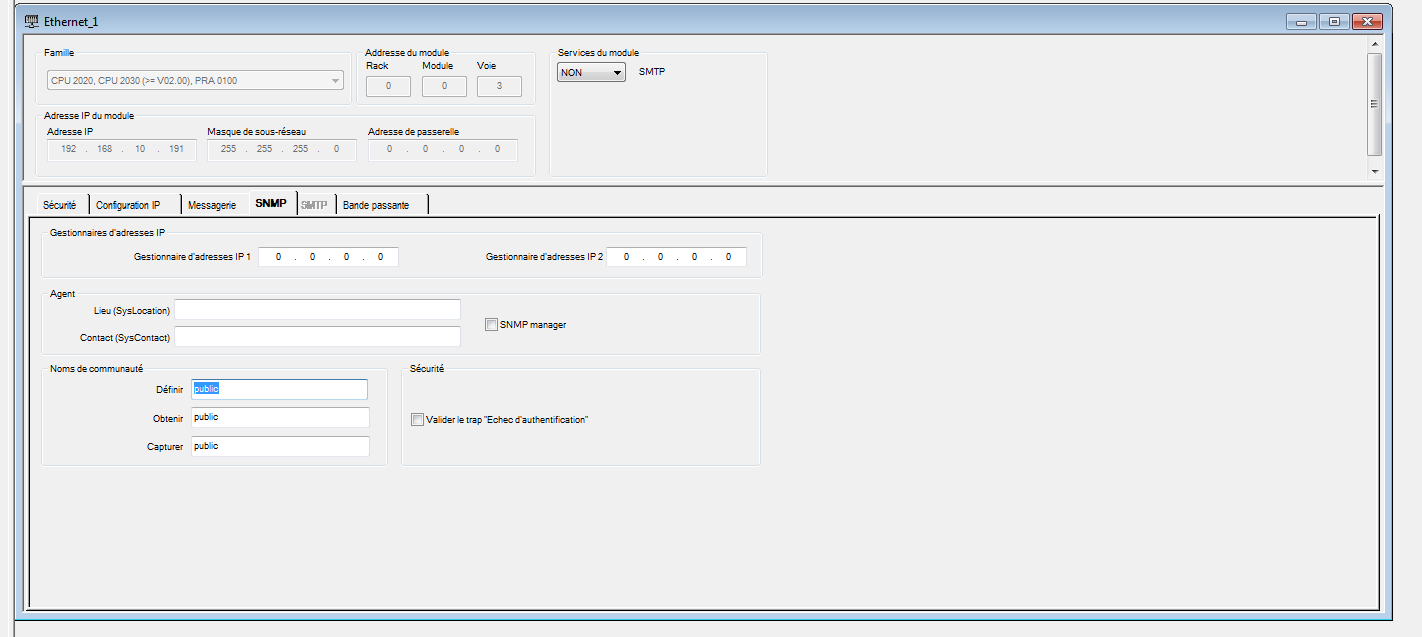Check Valider le trap Echec d'authentification
The width and height of the screenshot is (1422, 637).
417,420
